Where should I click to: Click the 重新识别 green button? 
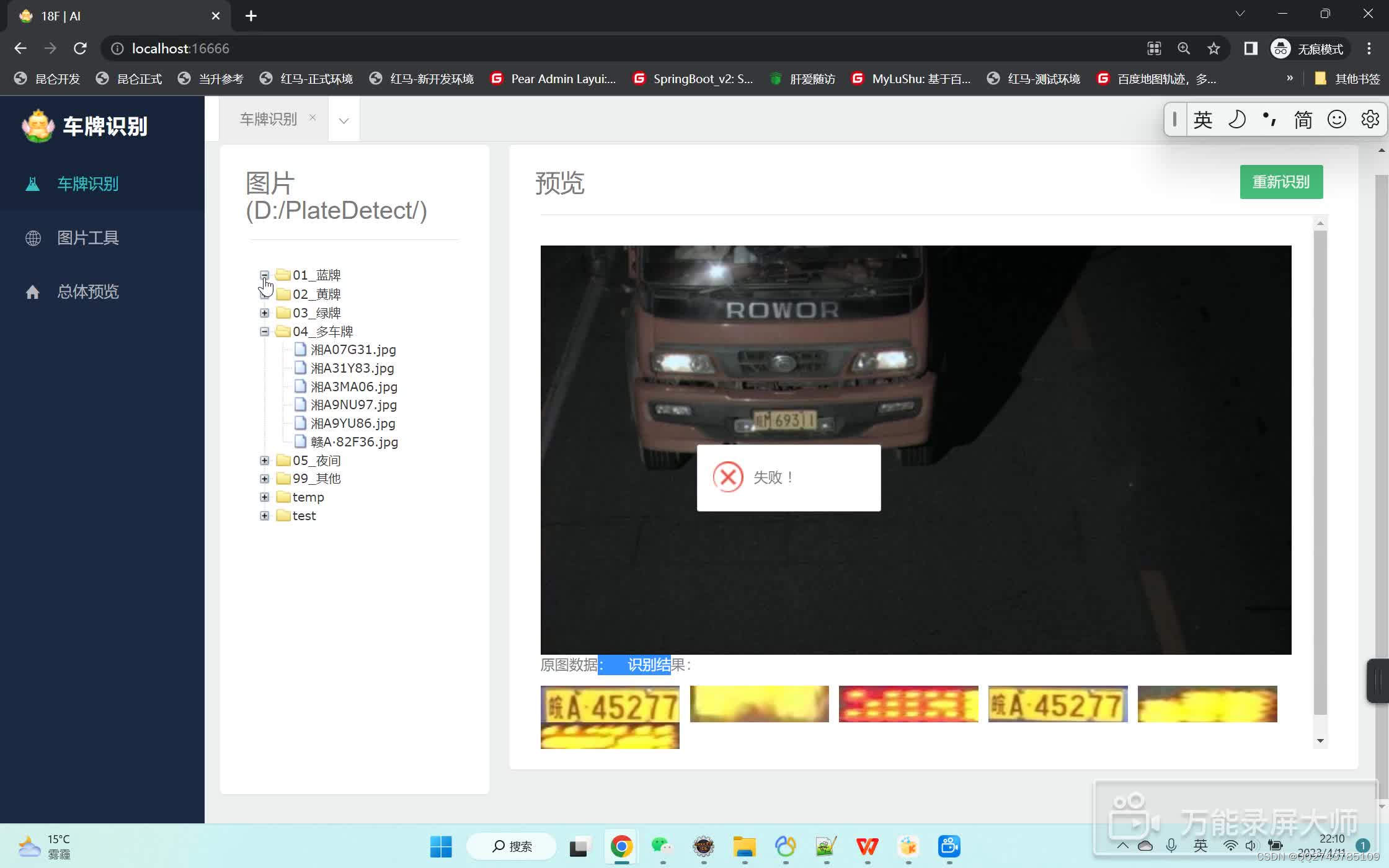1280,182
